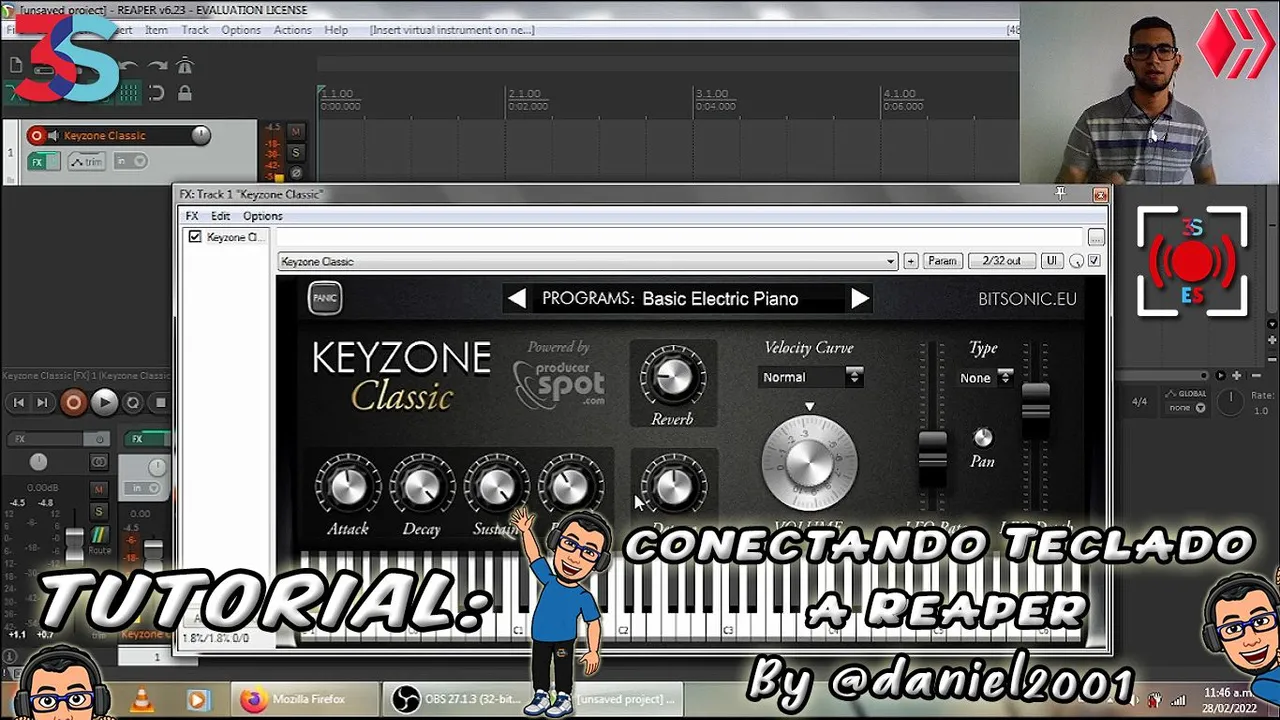Open the Type None dropdown
This screenshot has width=1280, height=720.
[x=986, y=378]
